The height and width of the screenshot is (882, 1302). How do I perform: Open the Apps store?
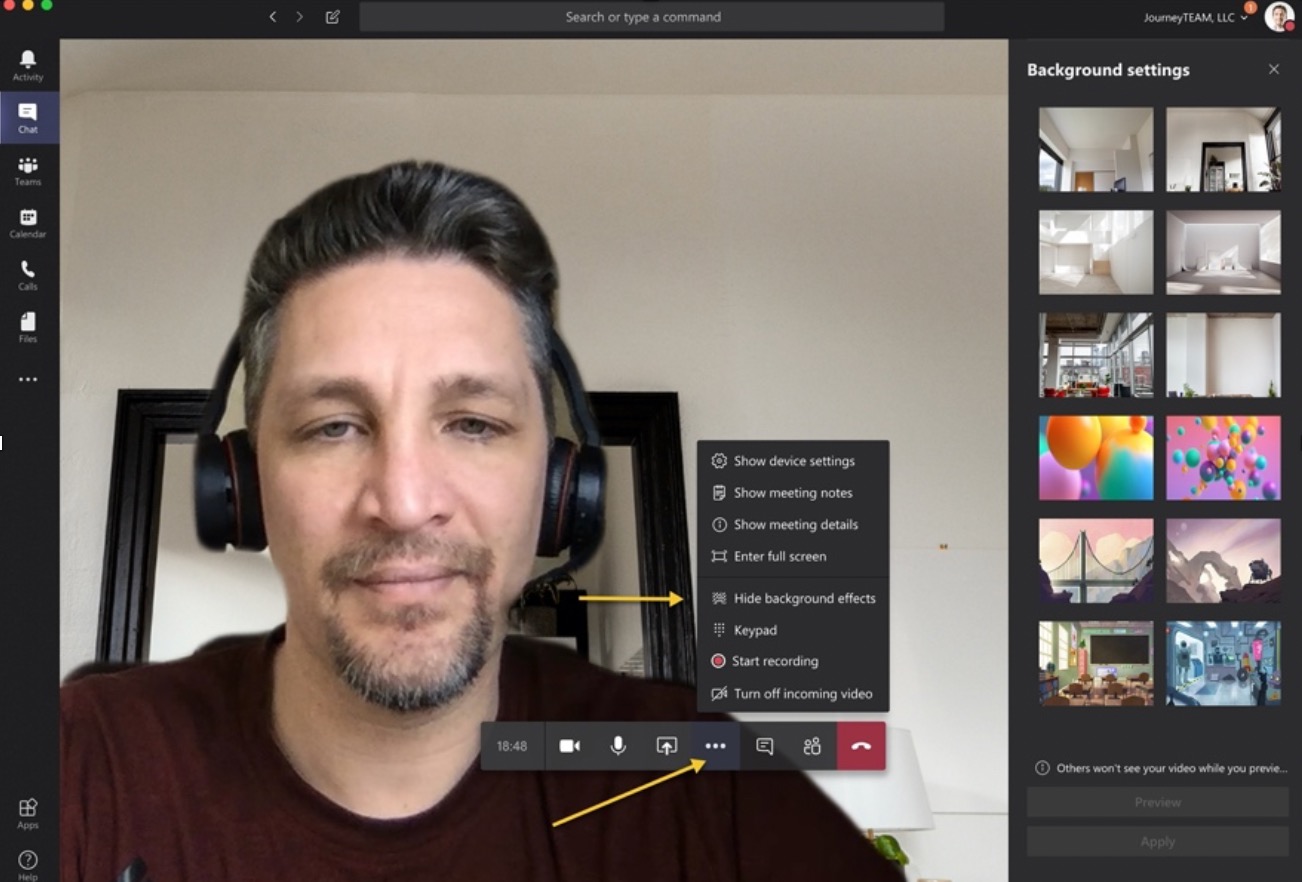coord(28,813)
